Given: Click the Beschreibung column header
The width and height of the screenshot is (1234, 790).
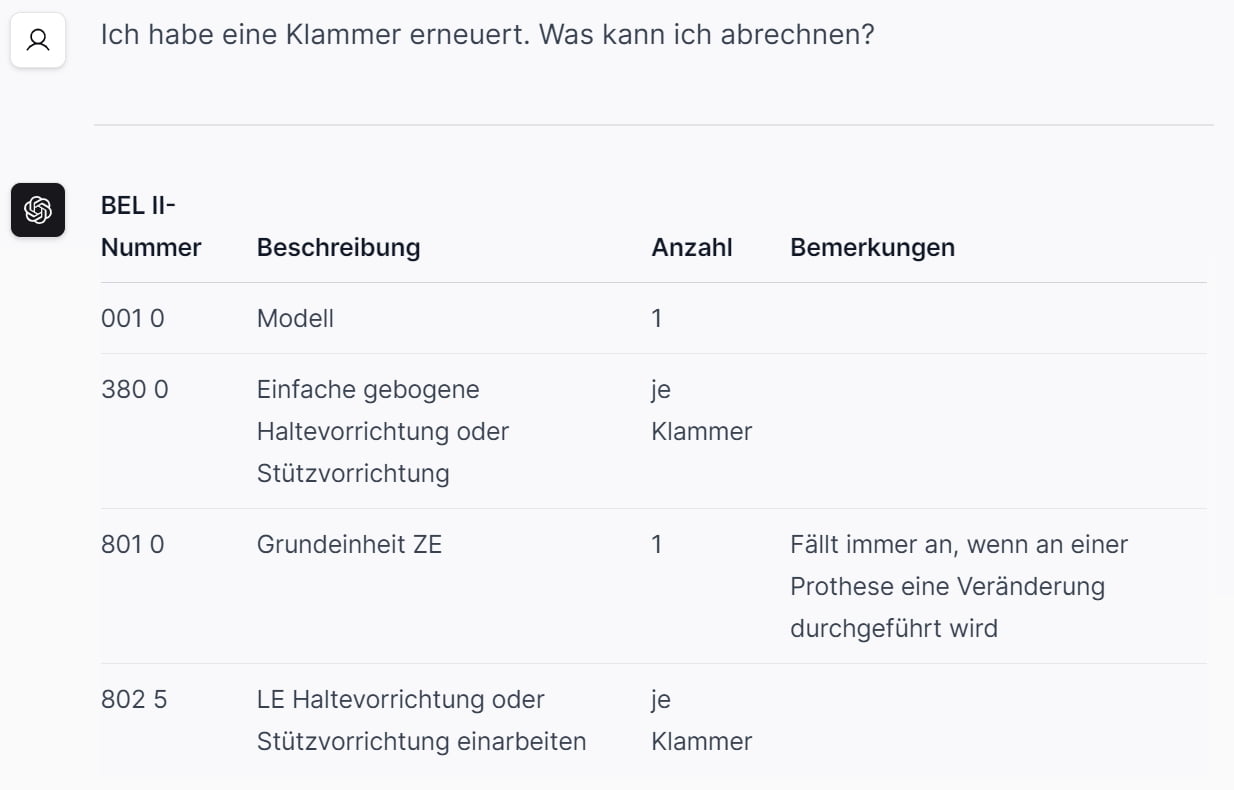Looking at the screenshot, I should (338, 248).
